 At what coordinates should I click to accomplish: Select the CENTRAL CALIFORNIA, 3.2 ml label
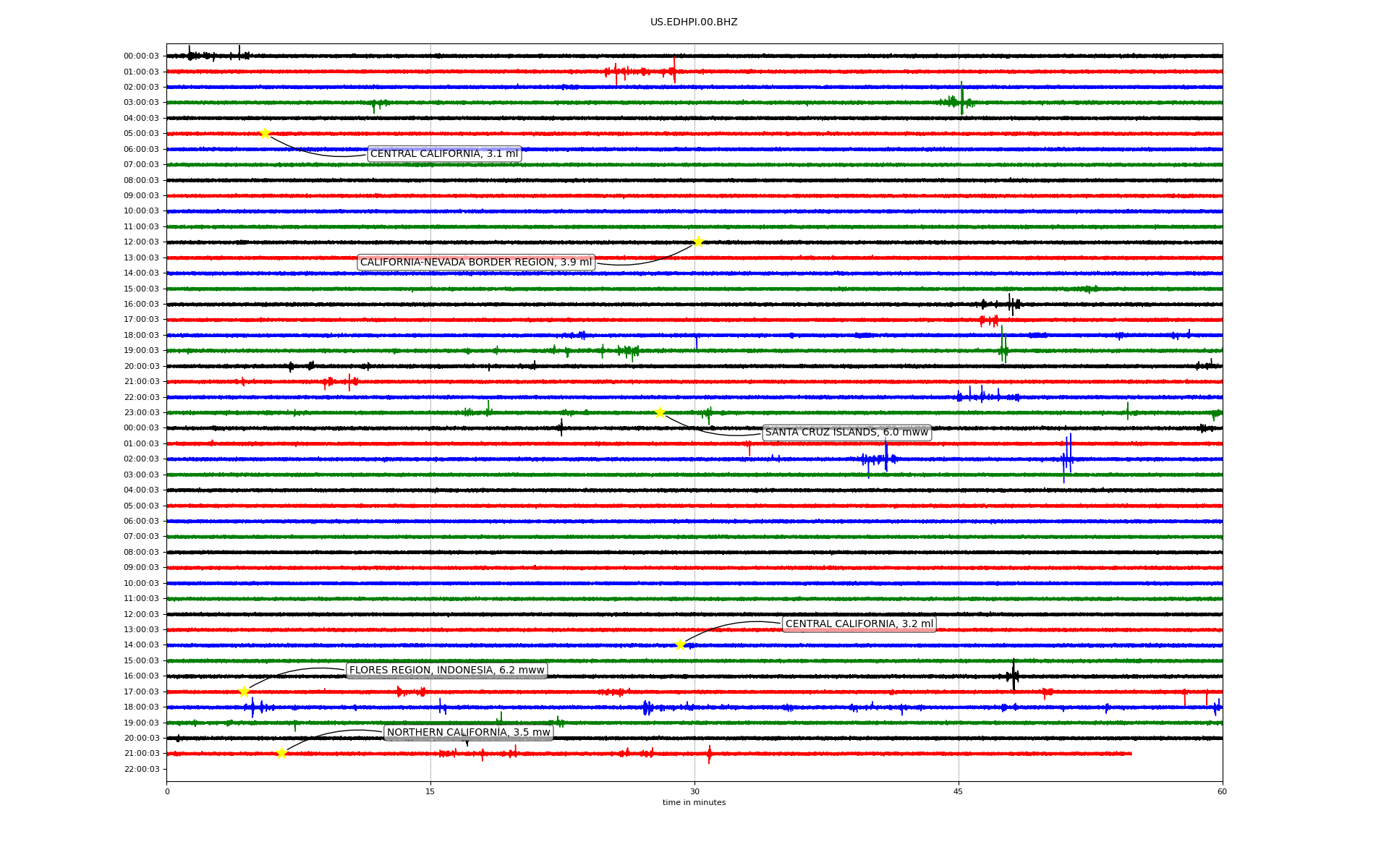(x=859, y=624)
